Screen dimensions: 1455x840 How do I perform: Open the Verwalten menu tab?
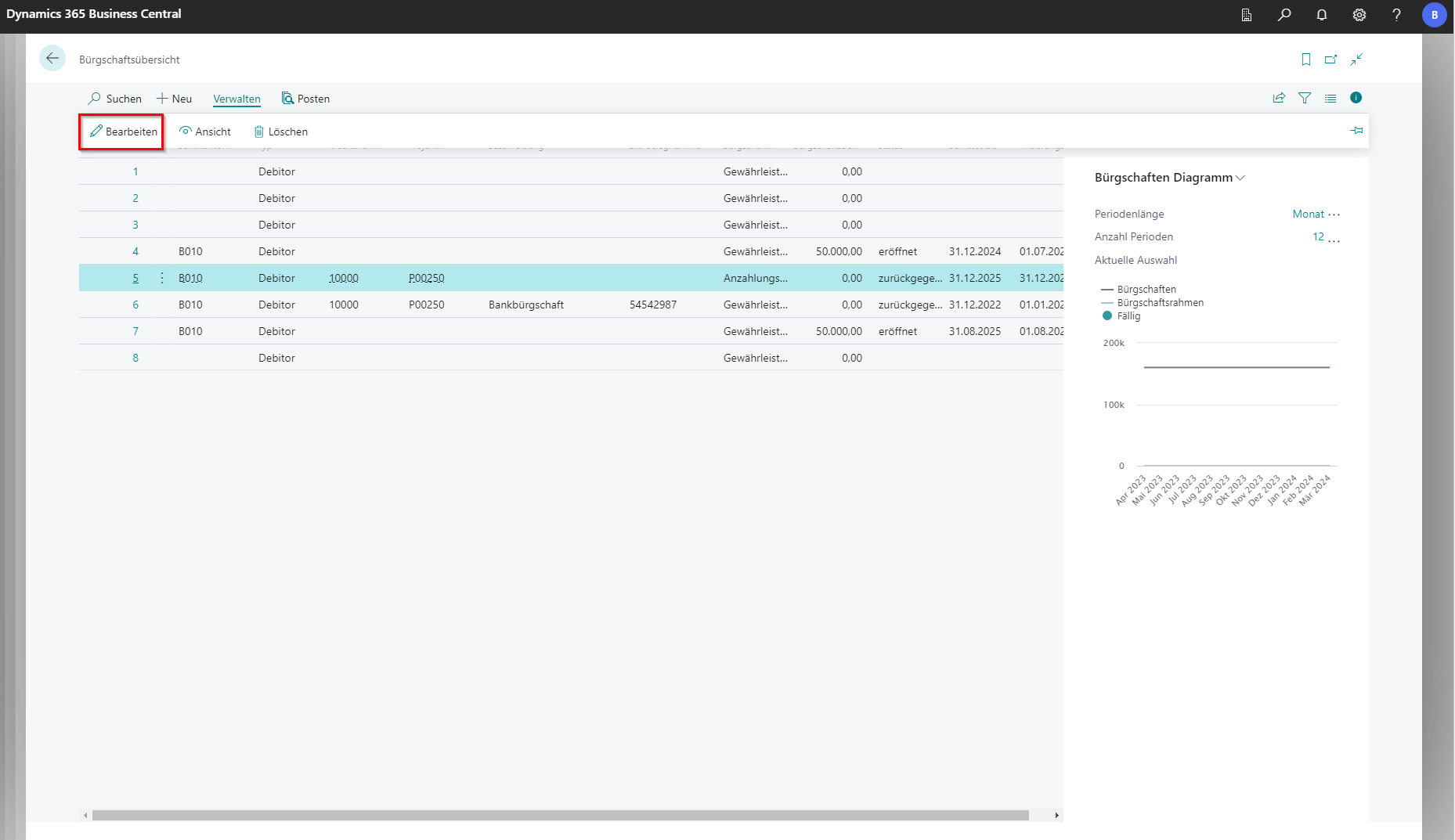point(236,99)
